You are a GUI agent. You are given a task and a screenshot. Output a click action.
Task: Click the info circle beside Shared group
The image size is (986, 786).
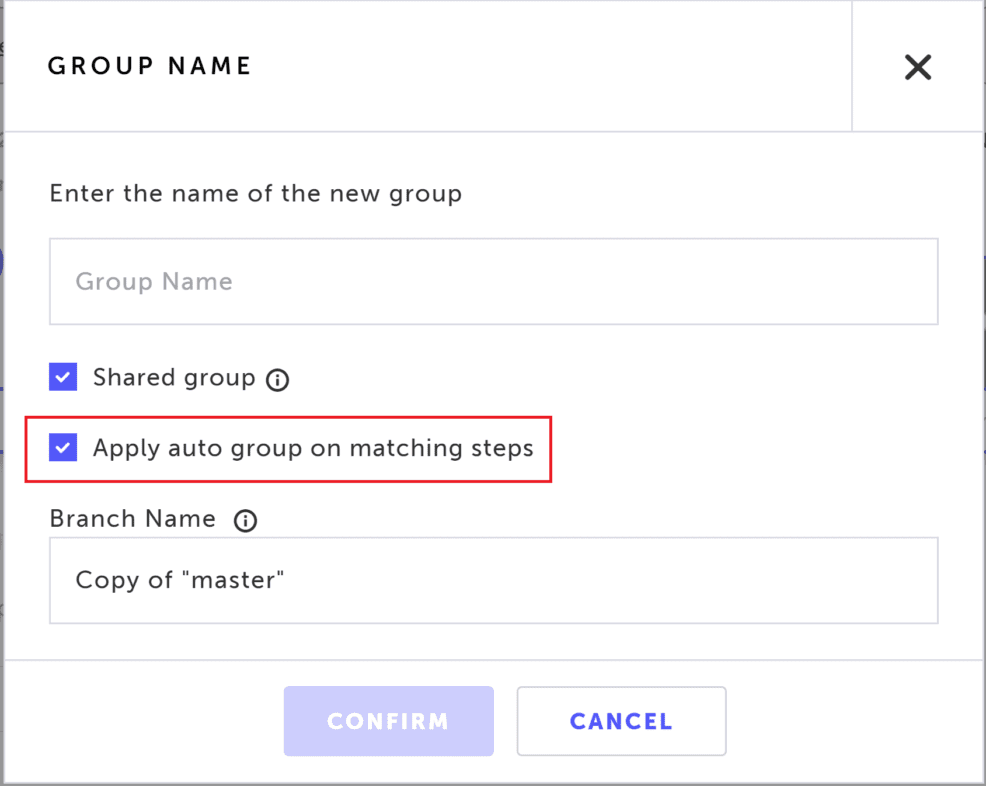(277, 379)
